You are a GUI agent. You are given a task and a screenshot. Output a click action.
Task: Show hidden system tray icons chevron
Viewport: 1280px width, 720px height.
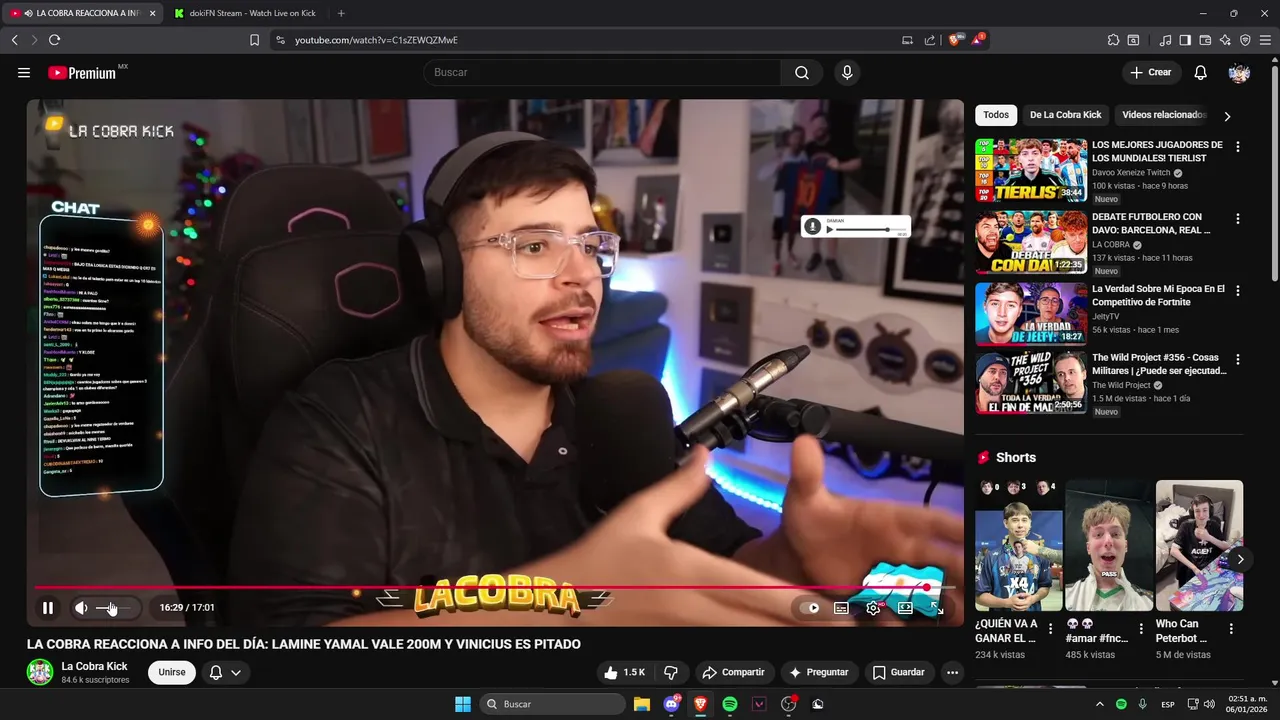1100,704
